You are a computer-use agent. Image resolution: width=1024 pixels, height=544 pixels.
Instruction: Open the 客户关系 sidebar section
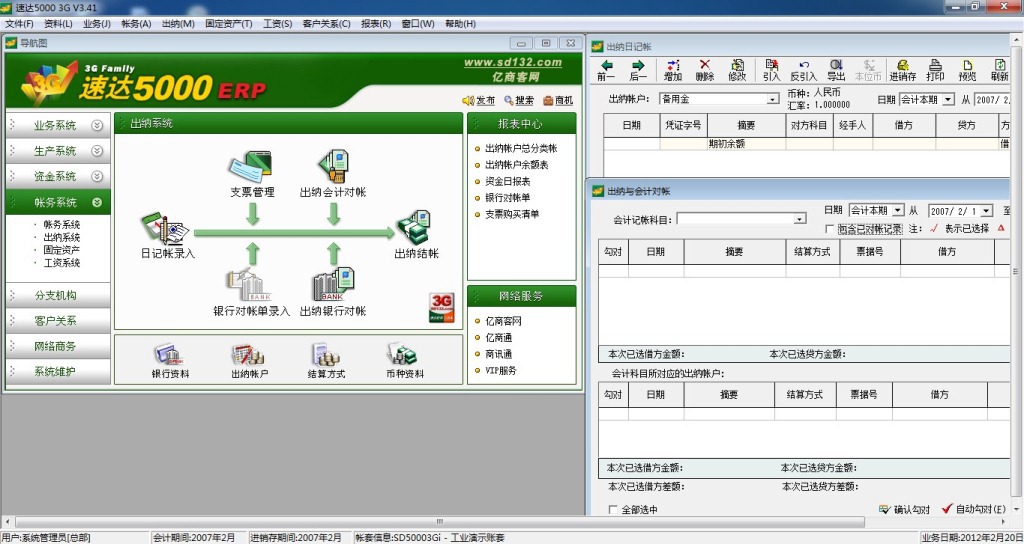(57, 321)
